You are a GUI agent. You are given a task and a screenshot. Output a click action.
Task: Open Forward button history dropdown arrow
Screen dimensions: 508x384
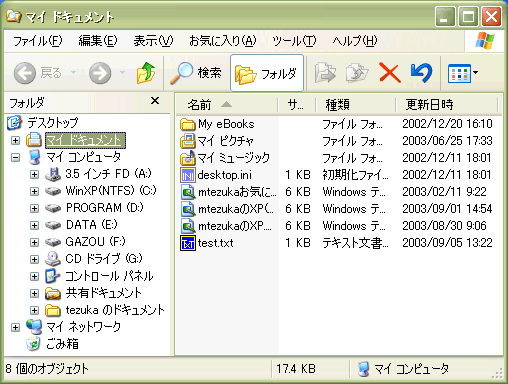coord(122,72)
